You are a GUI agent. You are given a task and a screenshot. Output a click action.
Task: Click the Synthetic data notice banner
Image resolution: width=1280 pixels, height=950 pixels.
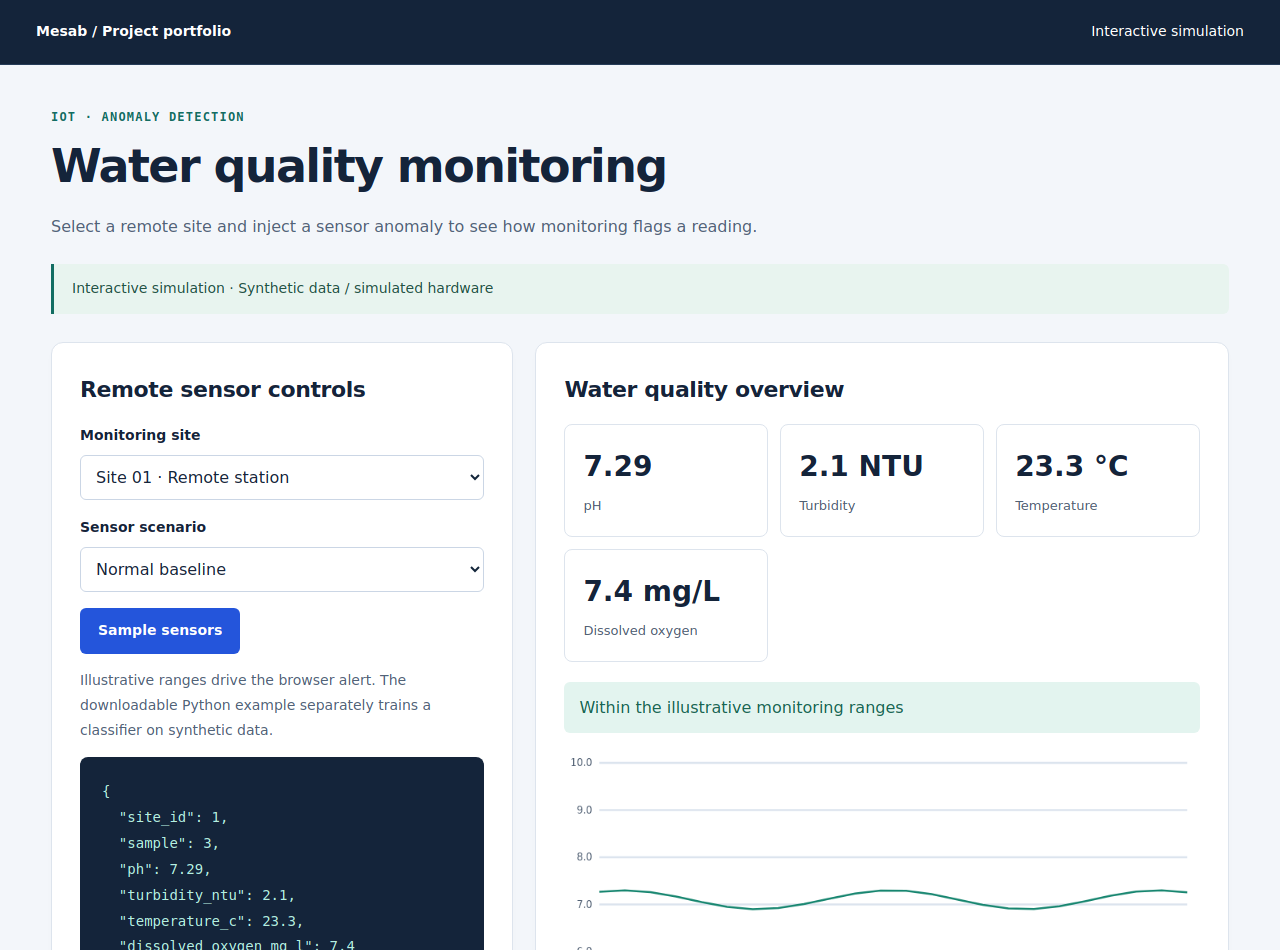640,288
